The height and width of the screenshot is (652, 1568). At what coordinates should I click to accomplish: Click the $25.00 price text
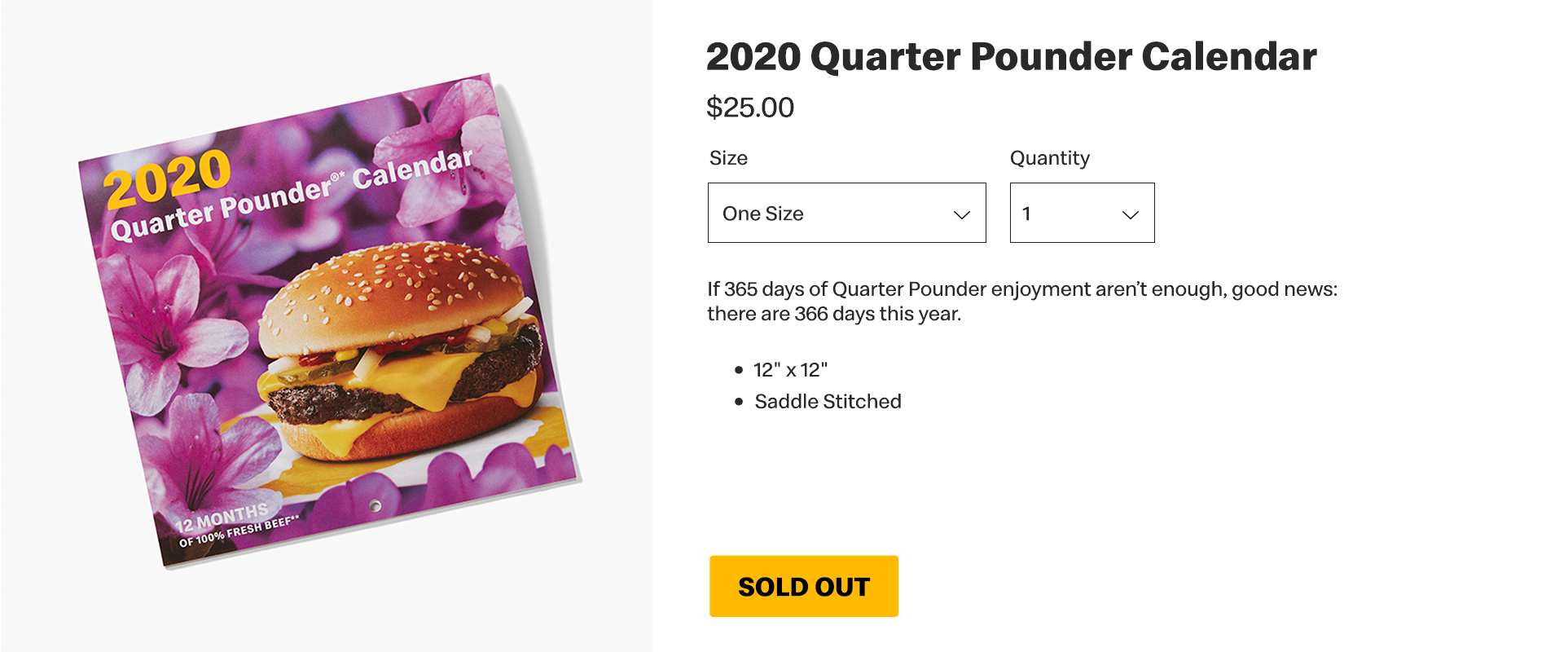click(x=749, y=108)
